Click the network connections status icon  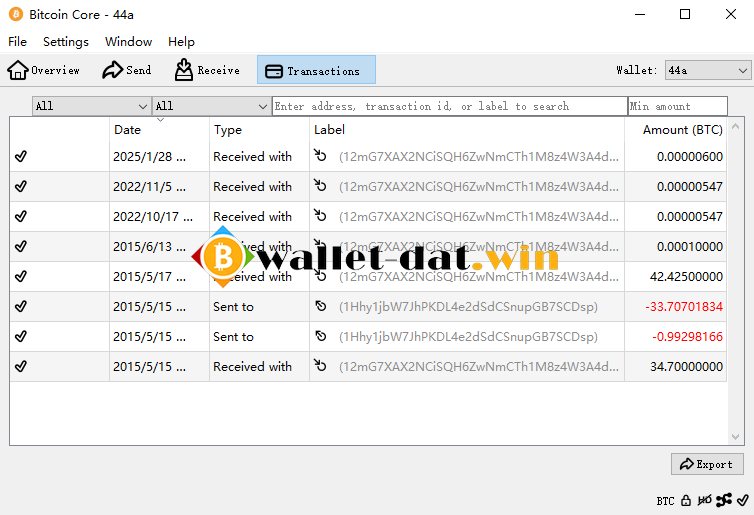tap(724, 501)
